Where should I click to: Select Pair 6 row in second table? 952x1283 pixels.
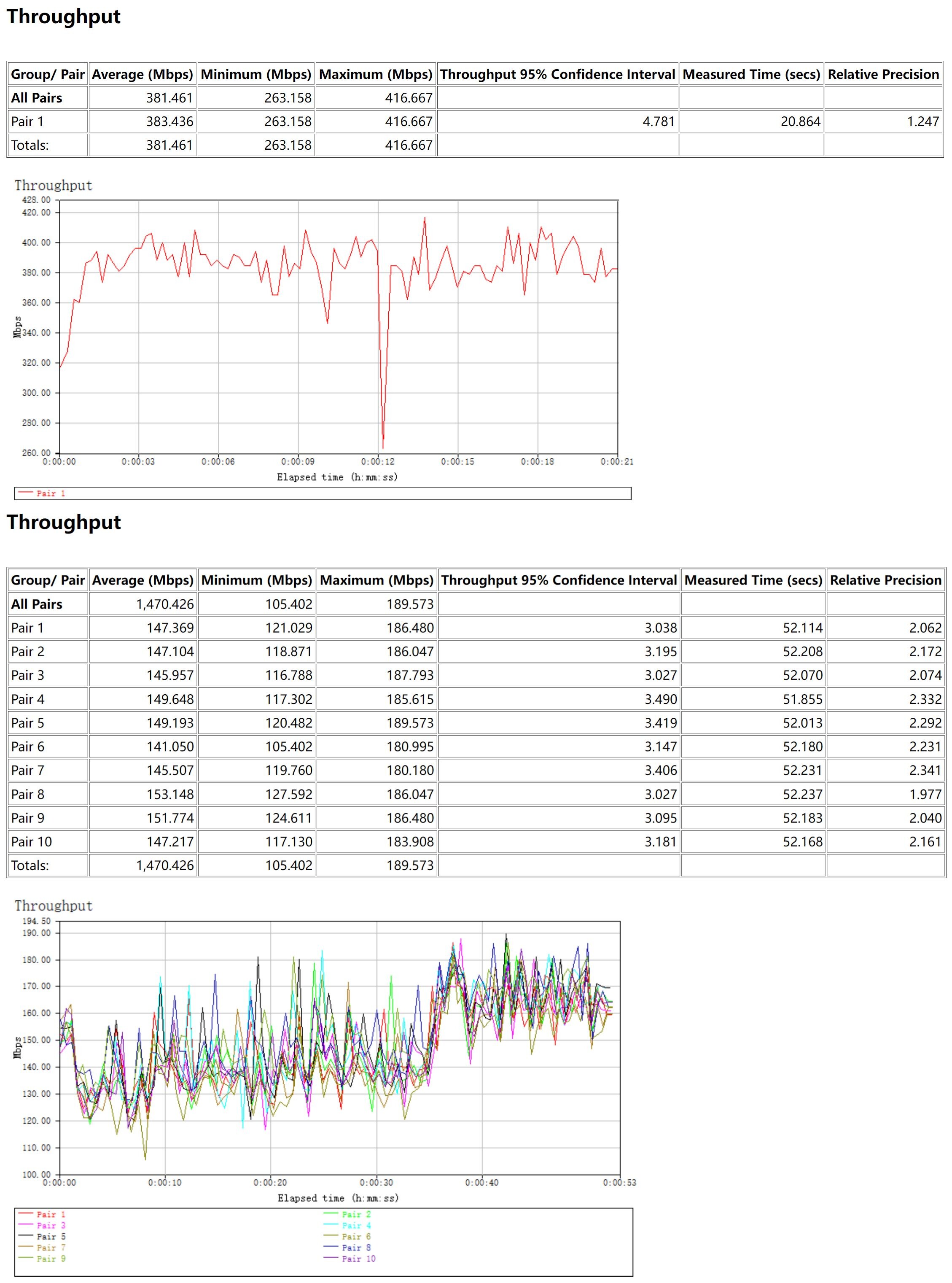28,747
